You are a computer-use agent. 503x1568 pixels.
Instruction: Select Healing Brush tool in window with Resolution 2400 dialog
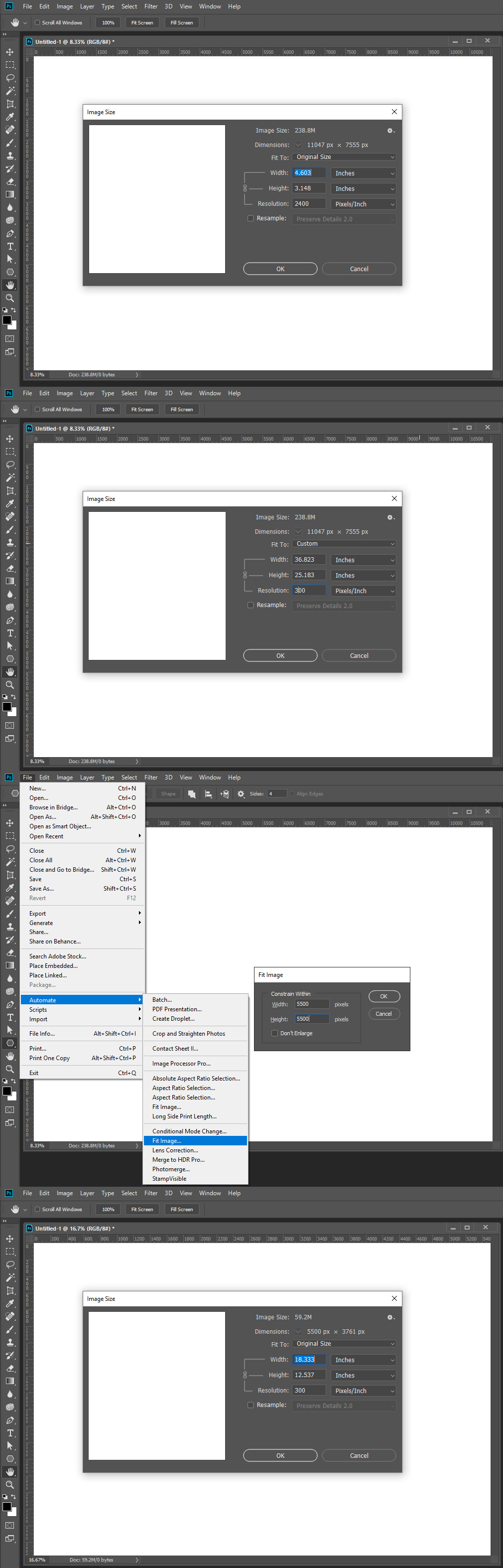tap(10, 130)
